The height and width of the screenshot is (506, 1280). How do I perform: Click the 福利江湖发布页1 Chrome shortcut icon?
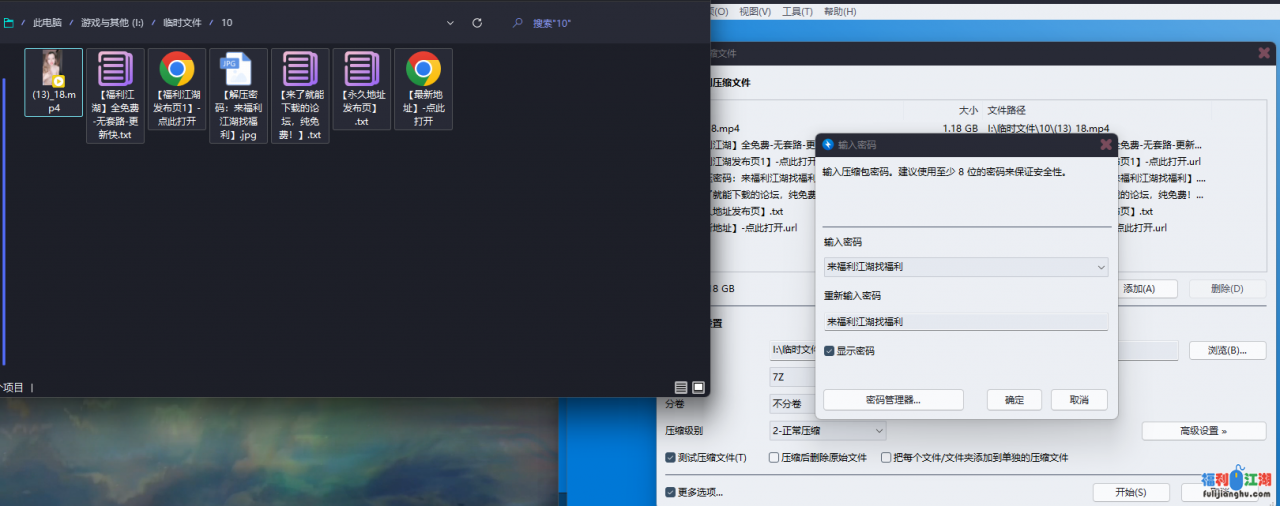[x=177, y=70]
